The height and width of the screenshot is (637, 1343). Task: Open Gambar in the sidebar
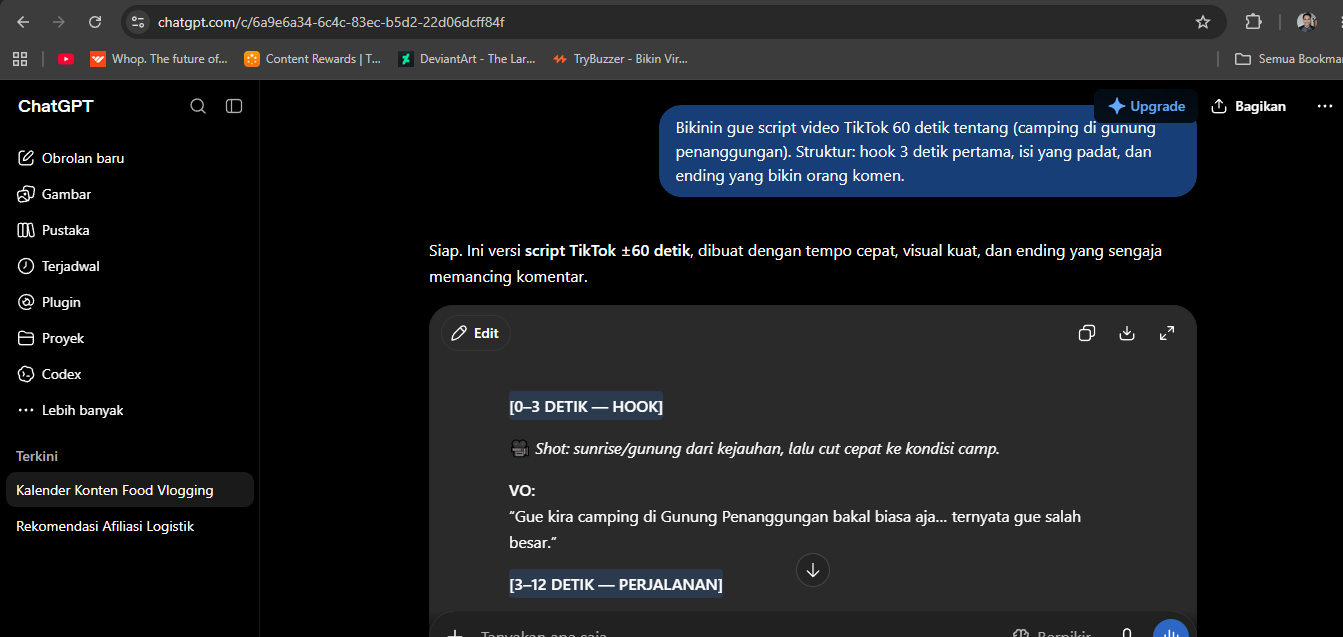[130, 194]
